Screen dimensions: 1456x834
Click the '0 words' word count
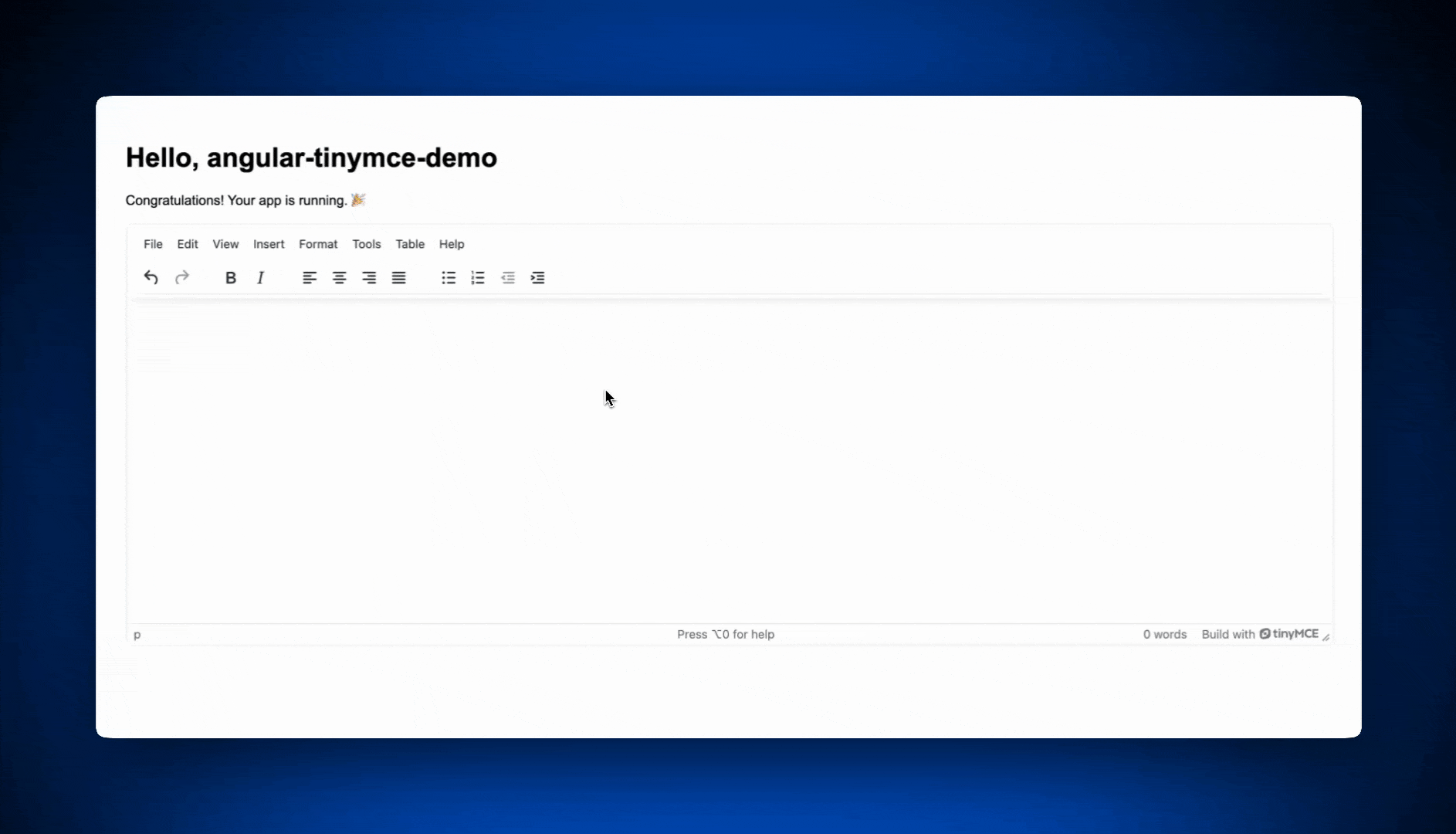(1165, 634)
